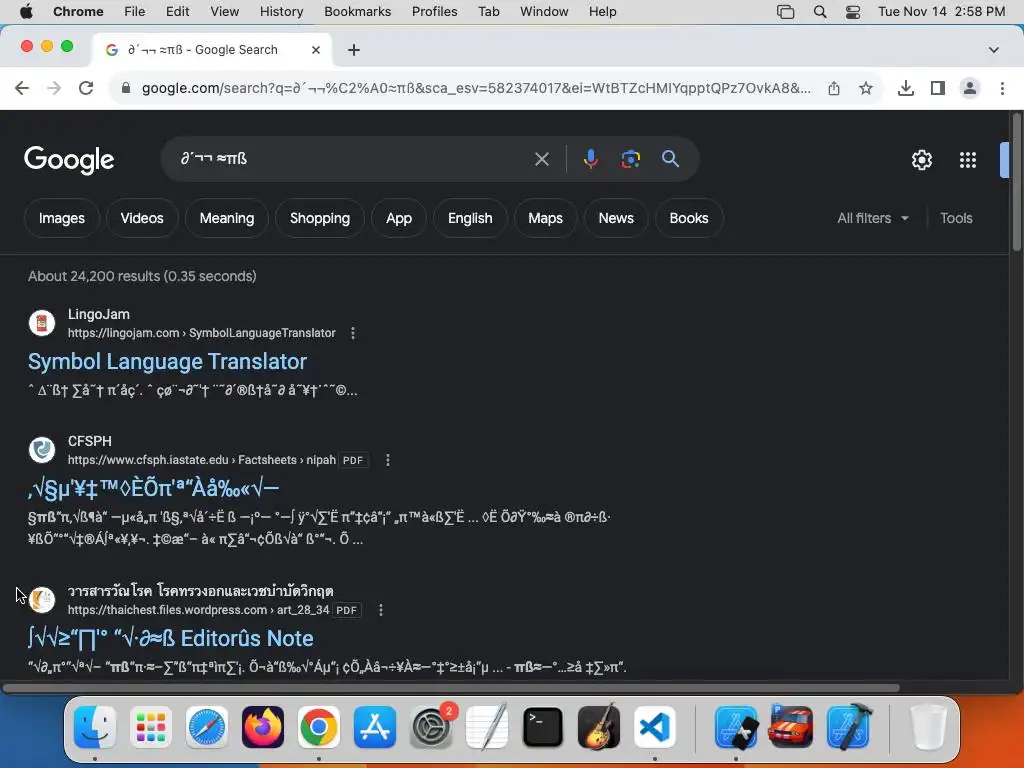The width and height of the screenshot is (1024, 768).
Task: Open a new tab with plus button
Action: [354, 50]
